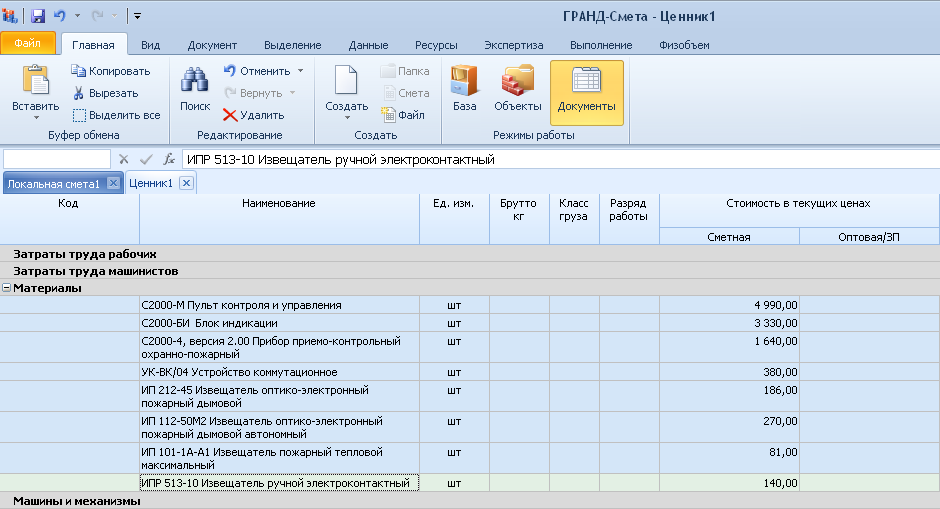This screenshot has height=509, width=940.
Task: Click the price cell 1 640,00
Action: coord(730,347)
